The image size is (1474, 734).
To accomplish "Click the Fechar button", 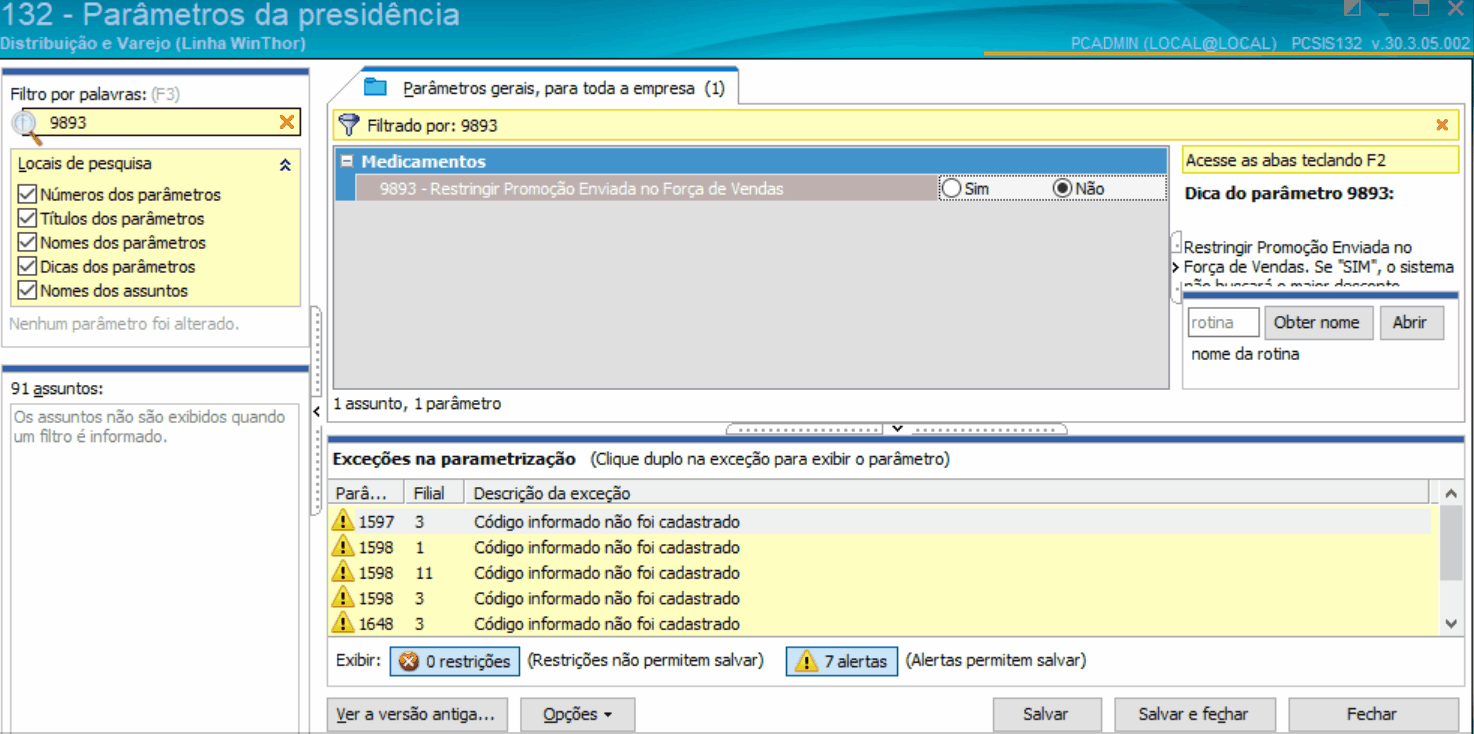I will click(1372, 714).
